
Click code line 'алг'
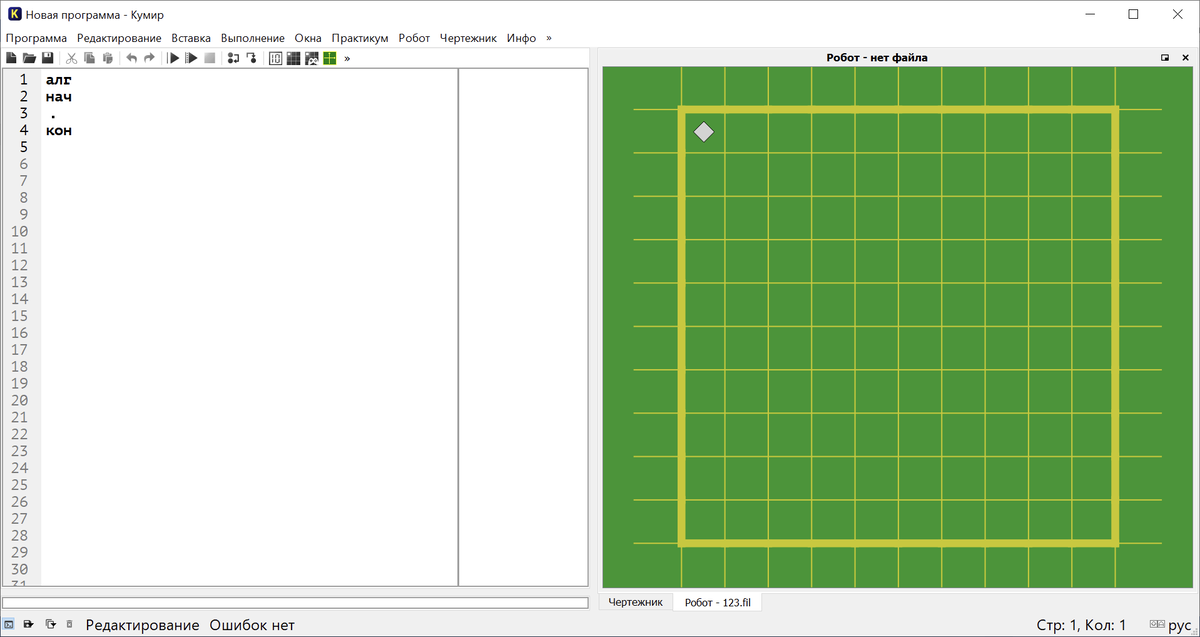pos(59,79)
